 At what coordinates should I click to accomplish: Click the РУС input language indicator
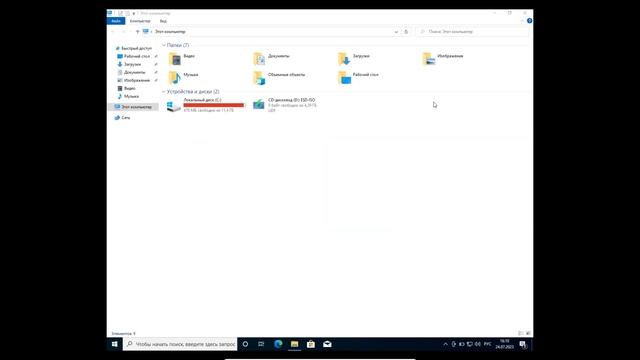487,344
